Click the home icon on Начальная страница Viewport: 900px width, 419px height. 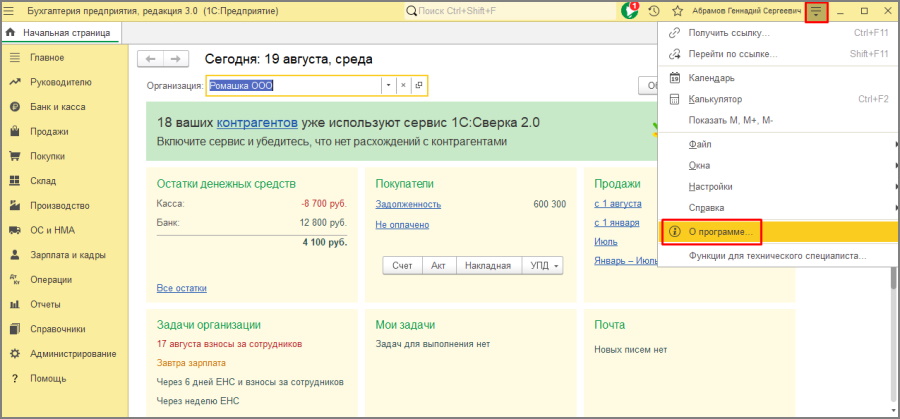pos(10,33)
